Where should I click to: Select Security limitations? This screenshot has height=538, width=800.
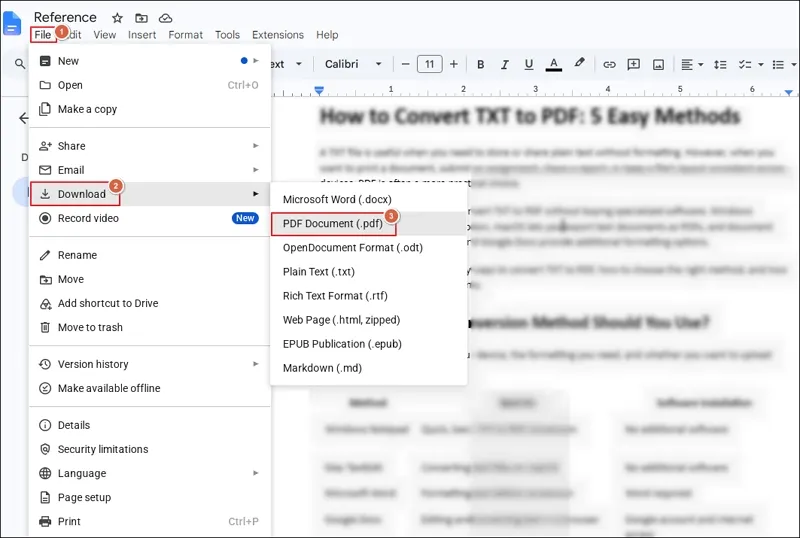(149, 449)
